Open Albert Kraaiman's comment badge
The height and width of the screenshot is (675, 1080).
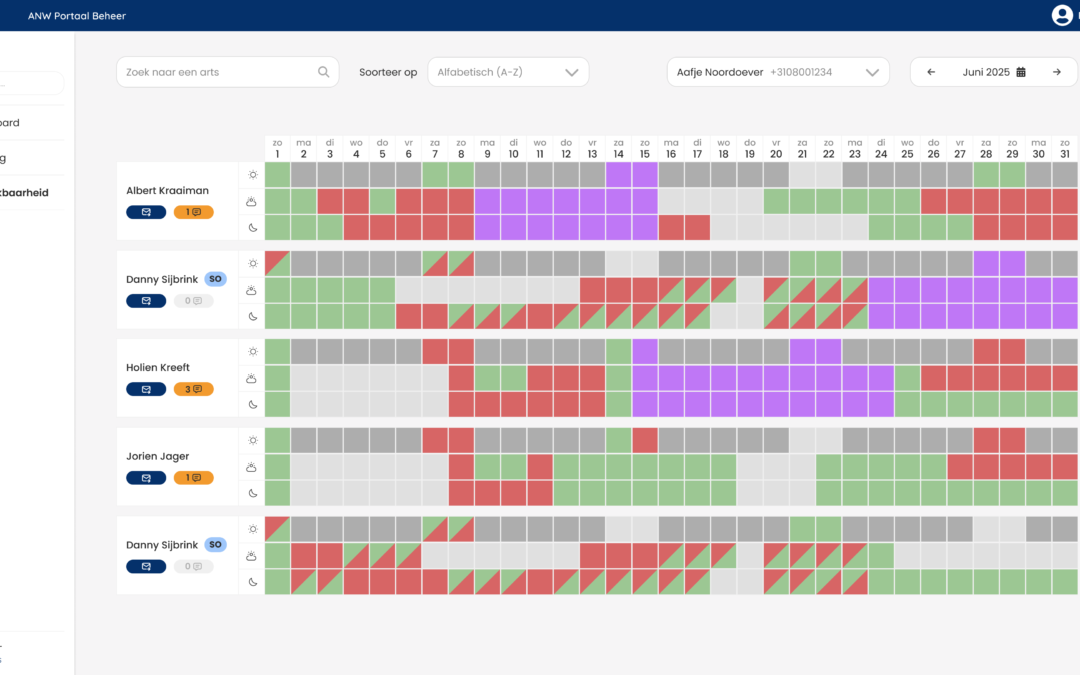pos(194,212)
